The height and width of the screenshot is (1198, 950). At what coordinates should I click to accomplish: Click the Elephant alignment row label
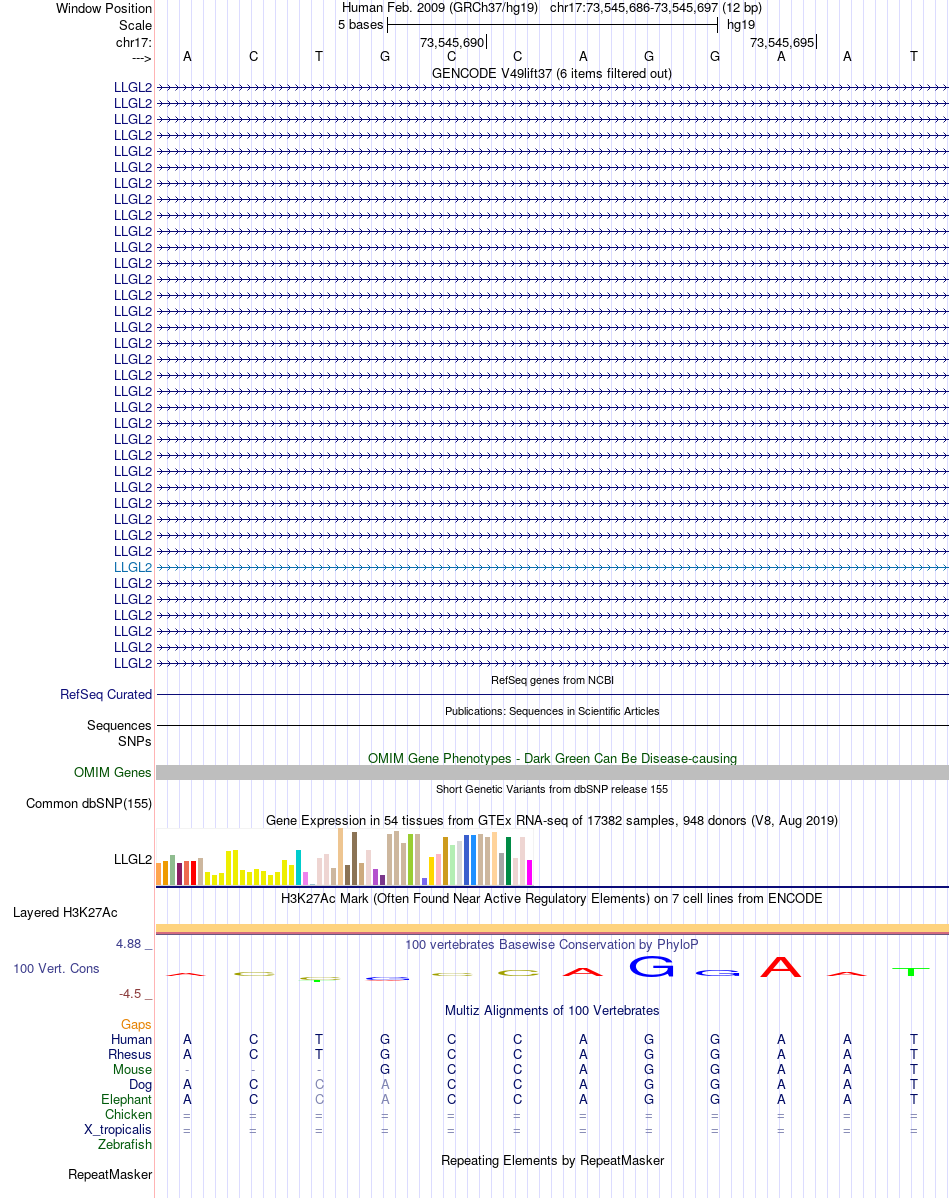click(127, 1099)
